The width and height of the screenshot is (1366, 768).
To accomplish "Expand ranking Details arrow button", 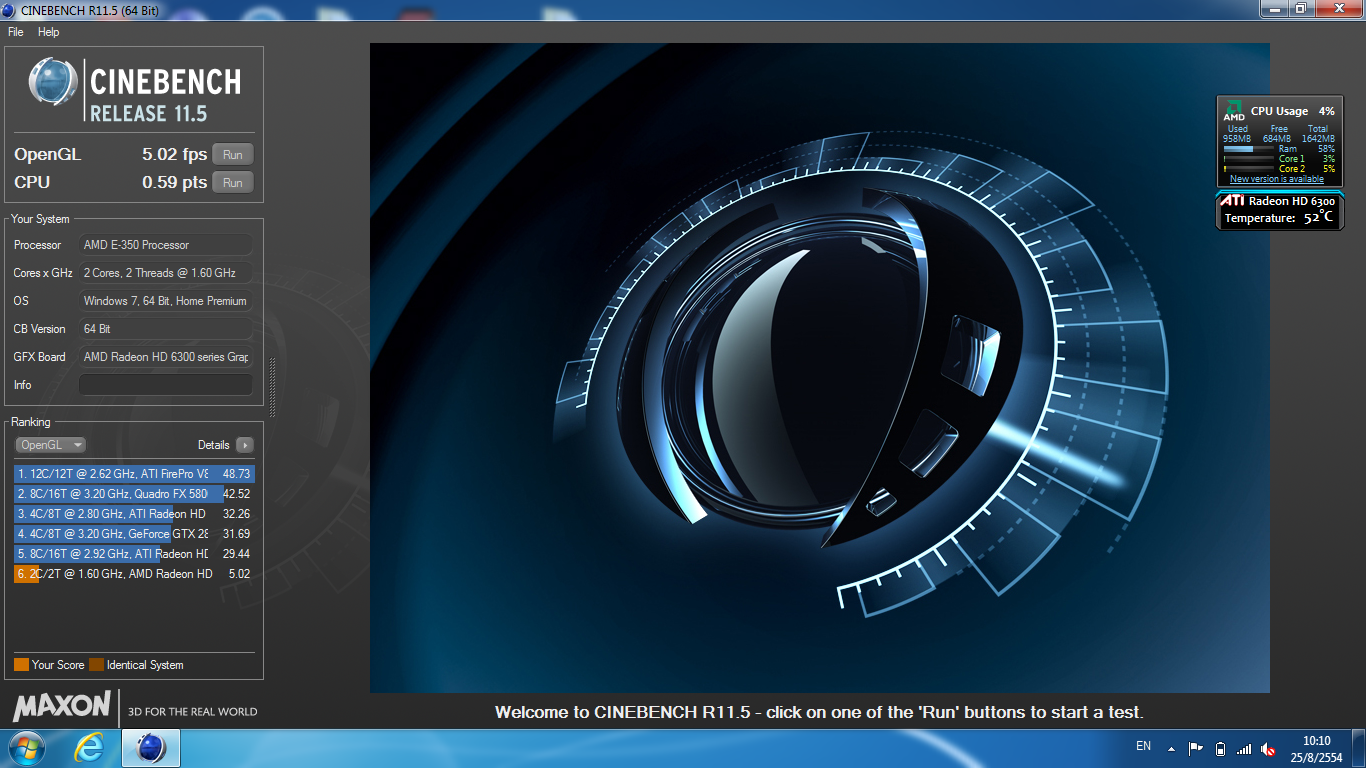I will [245, 445].
